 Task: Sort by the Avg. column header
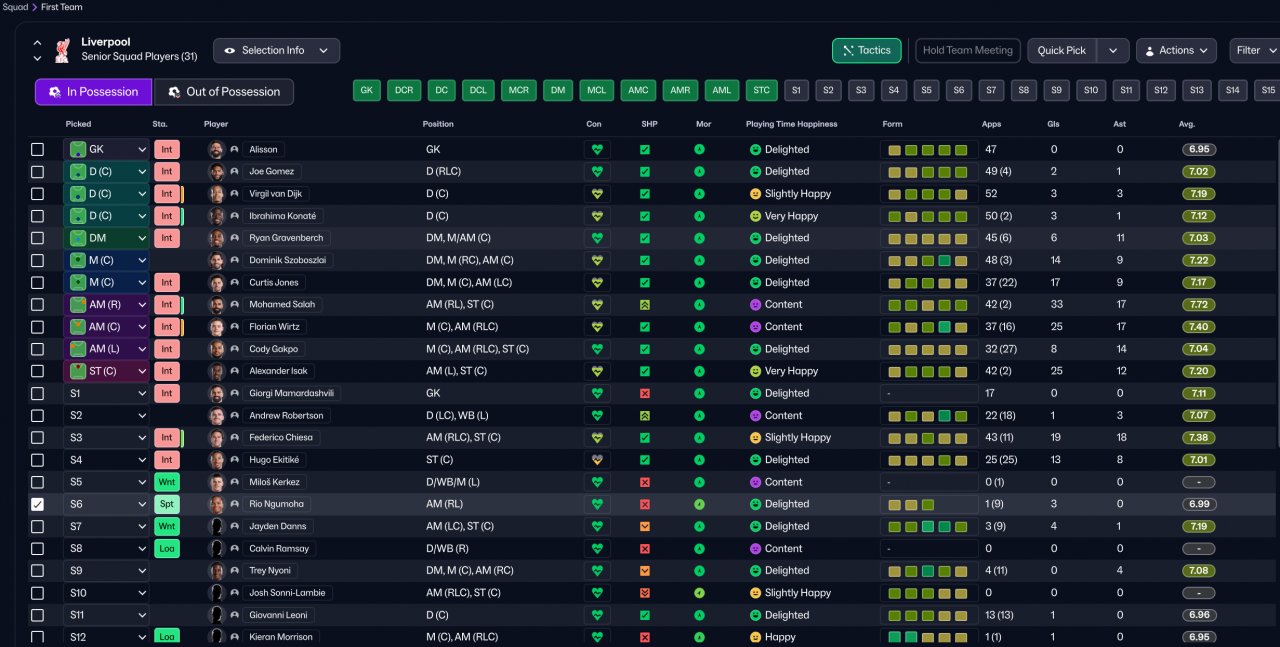(1187, 124)
